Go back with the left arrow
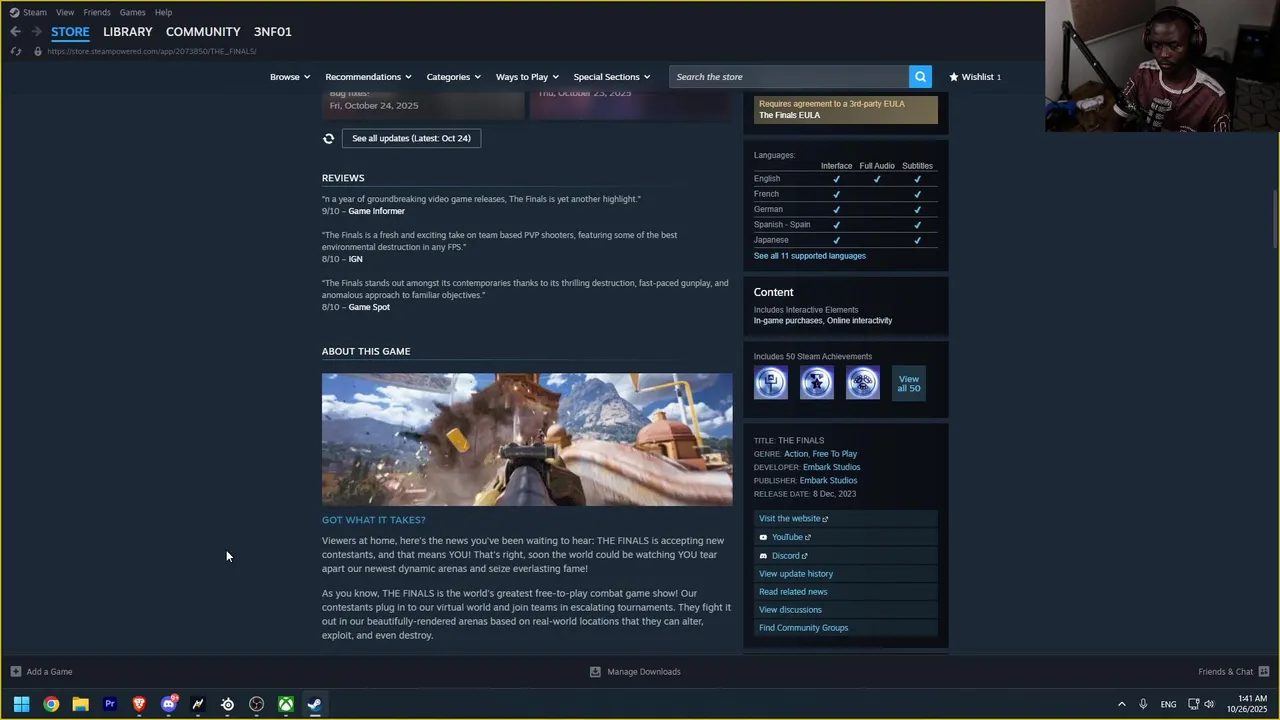Screen dimensions: 1280x720 click(15, 32)
